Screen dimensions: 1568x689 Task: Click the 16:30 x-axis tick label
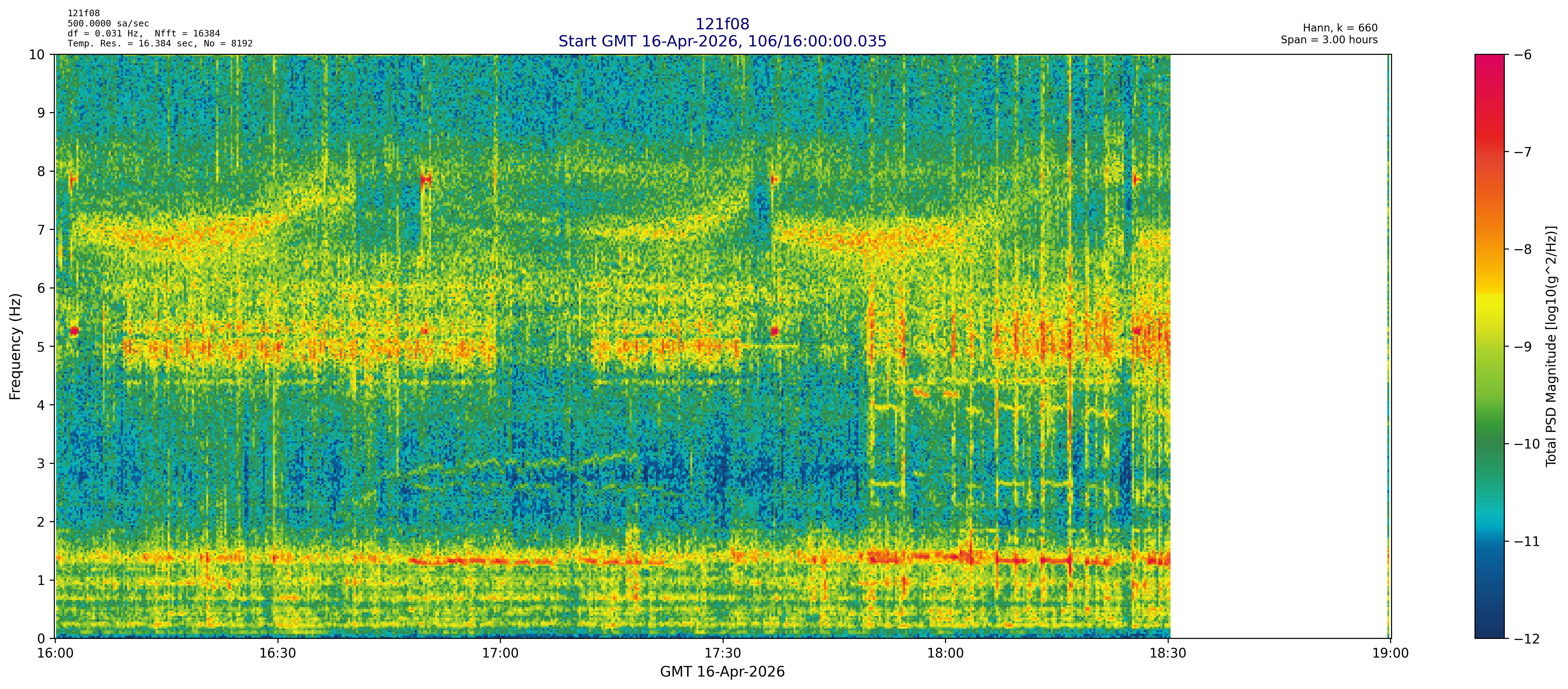[278, 654]
